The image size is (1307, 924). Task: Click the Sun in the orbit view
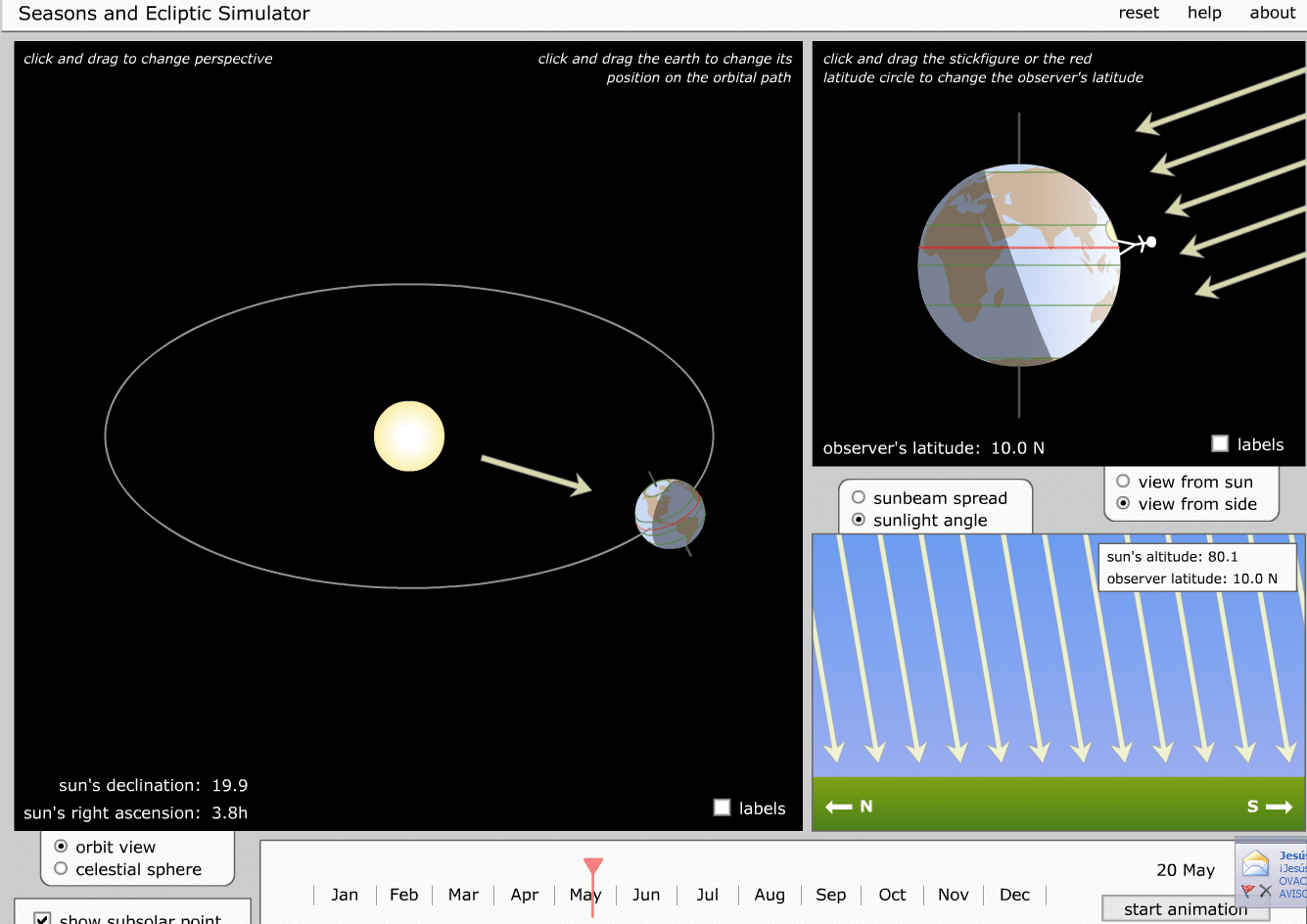[x=409, y=437]
